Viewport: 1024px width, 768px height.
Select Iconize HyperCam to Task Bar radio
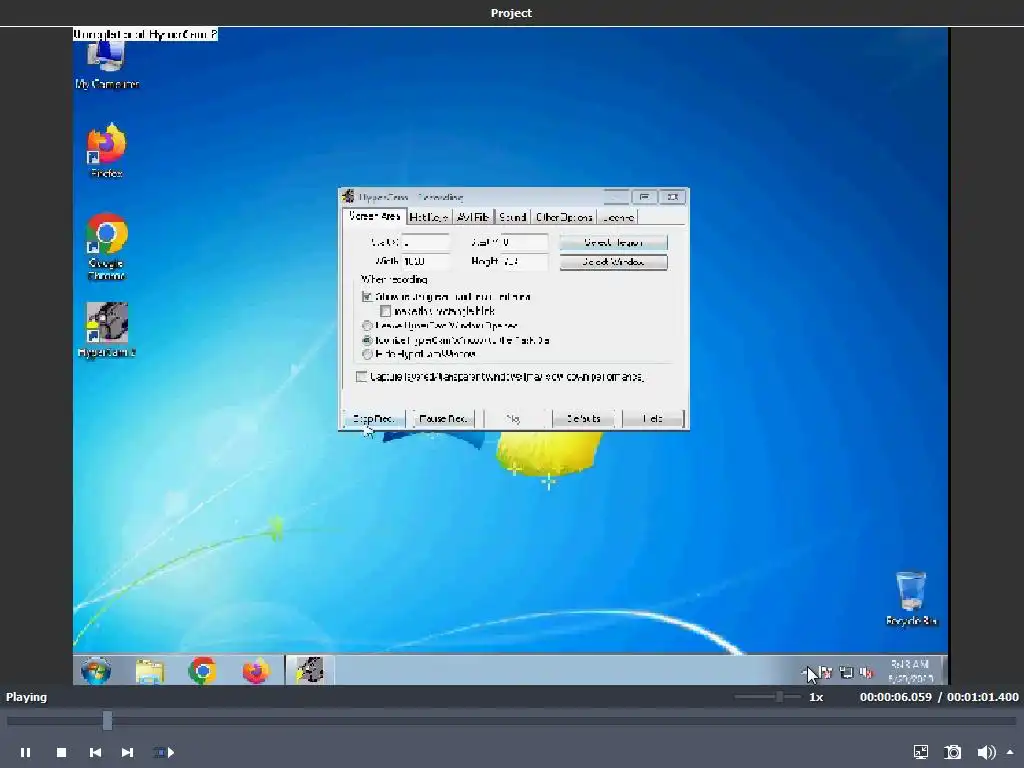click(x=367, y=340)
